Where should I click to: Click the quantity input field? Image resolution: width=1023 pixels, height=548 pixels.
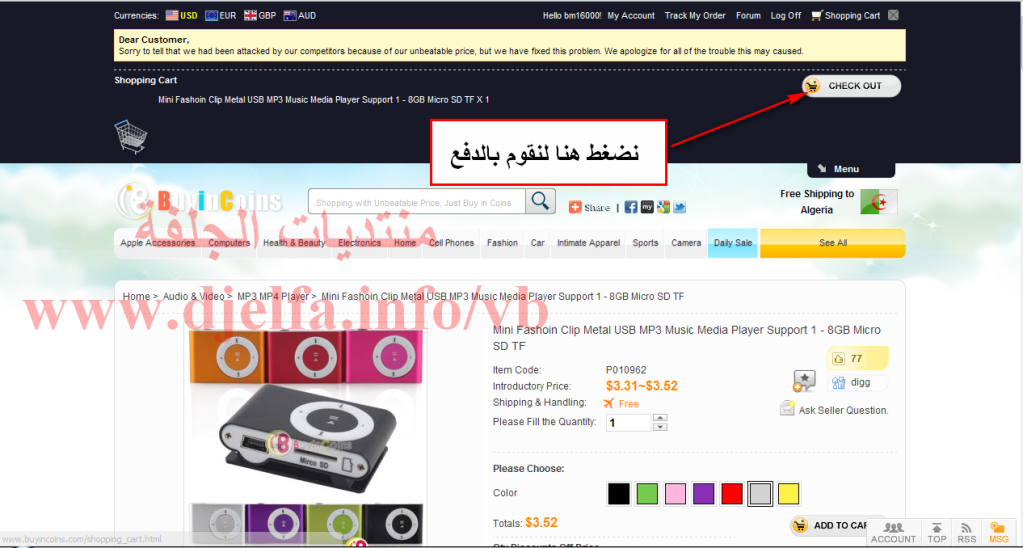pyautogui.click(x=628, y=423)
